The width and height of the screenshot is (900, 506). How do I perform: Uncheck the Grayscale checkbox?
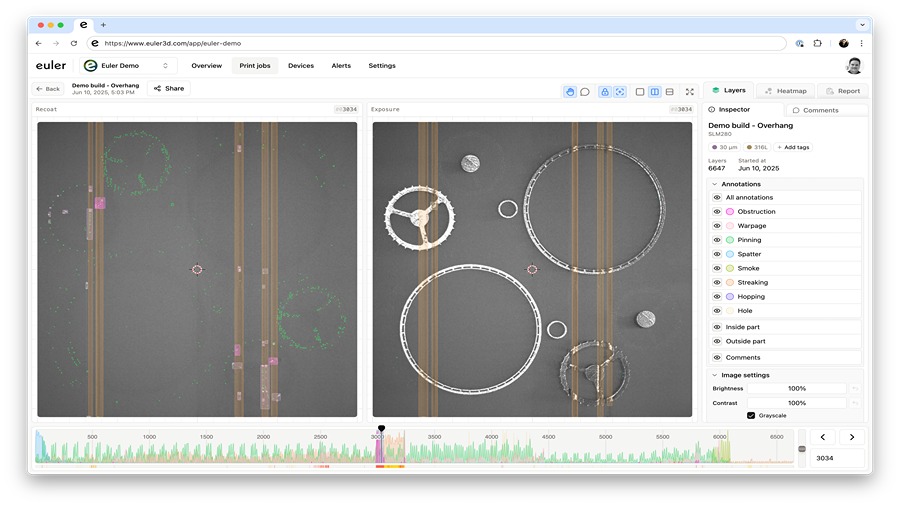751,415
